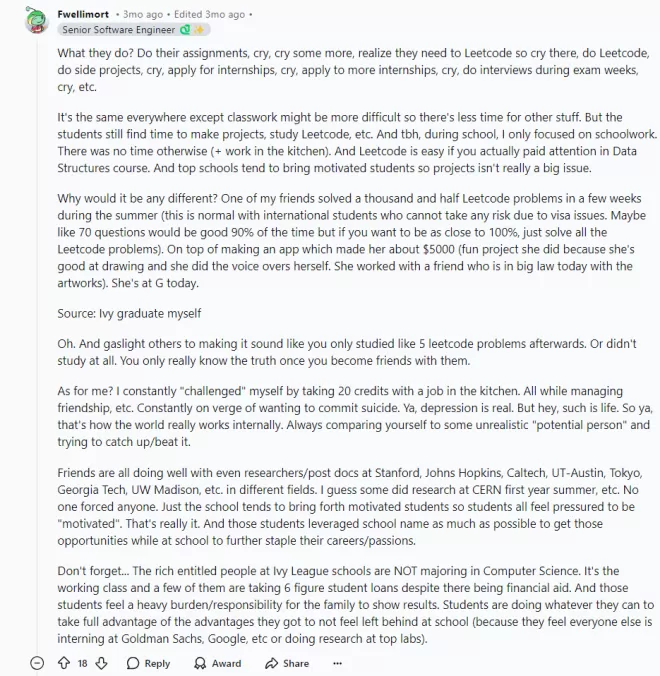Click the "Reply" text label
The image size is (660, 676).
(x=157, y=663)
